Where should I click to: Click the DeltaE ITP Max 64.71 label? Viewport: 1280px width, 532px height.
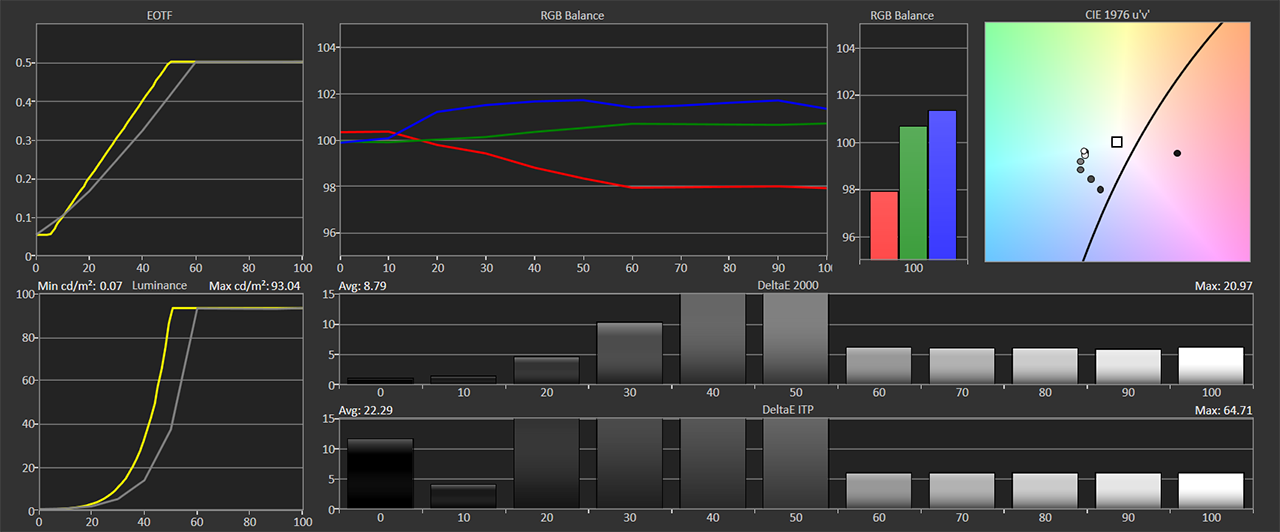(1223, 410)
